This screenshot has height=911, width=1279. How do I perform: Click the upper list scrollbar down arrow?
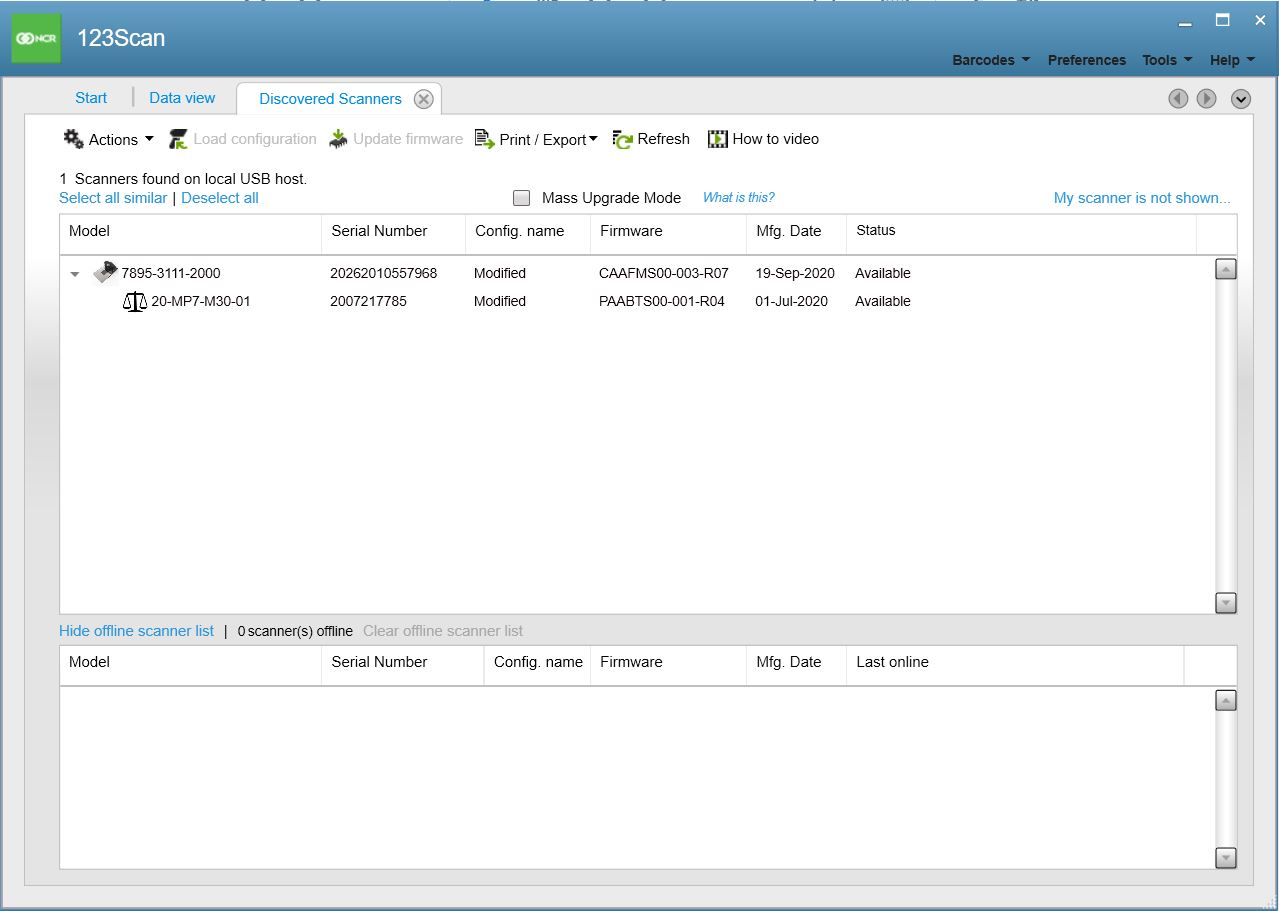click(x=1225, y=602)
